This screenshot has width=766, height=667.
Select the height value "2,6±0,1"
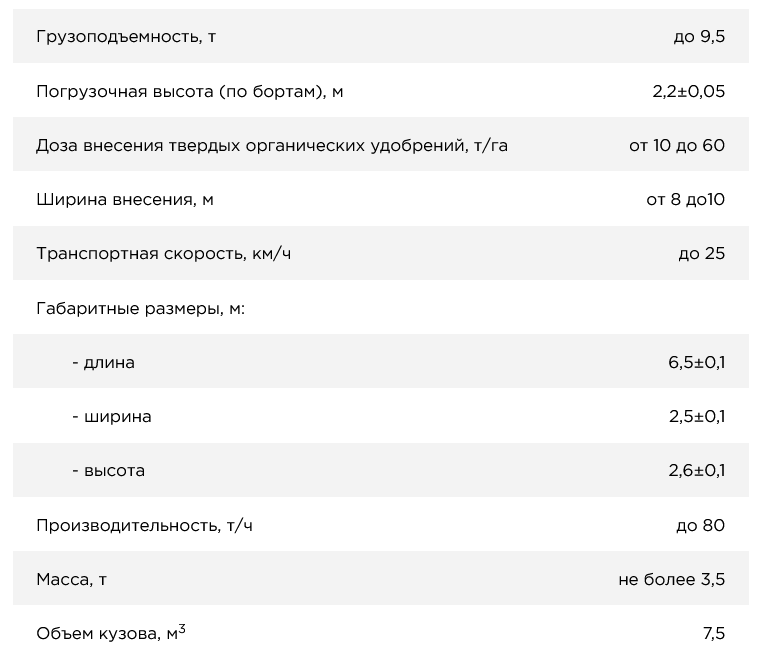point(697,471)
